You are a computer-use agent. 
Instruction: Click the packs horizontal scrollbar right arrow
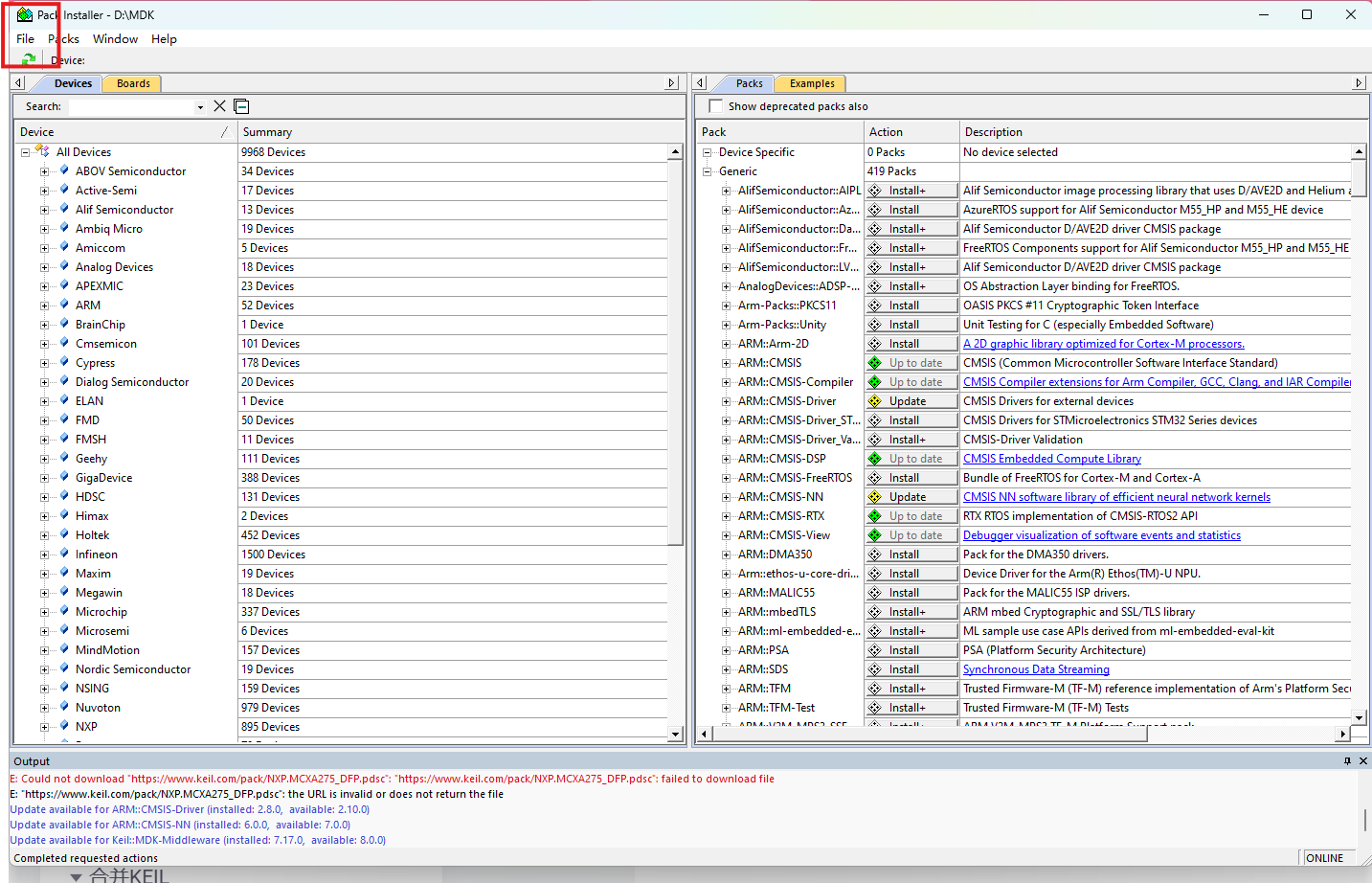tap(1343, 734)
